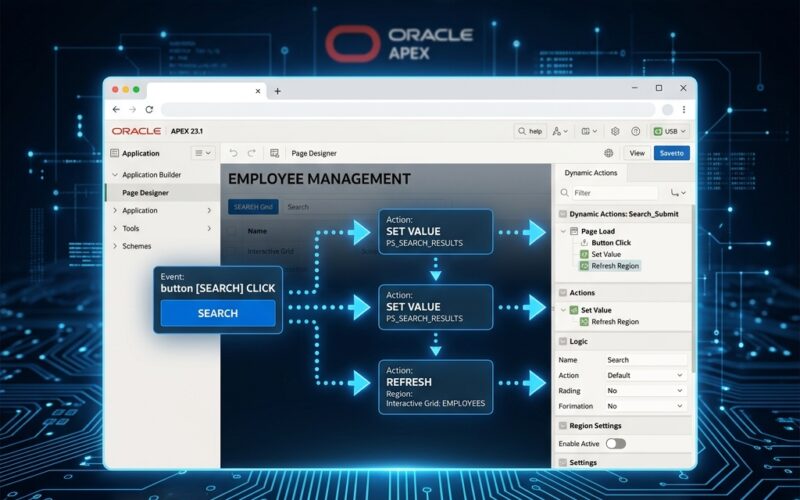This screenshot has height=500, width=800.
Task: Collapse the Actions section header
Action: [563, 293]
